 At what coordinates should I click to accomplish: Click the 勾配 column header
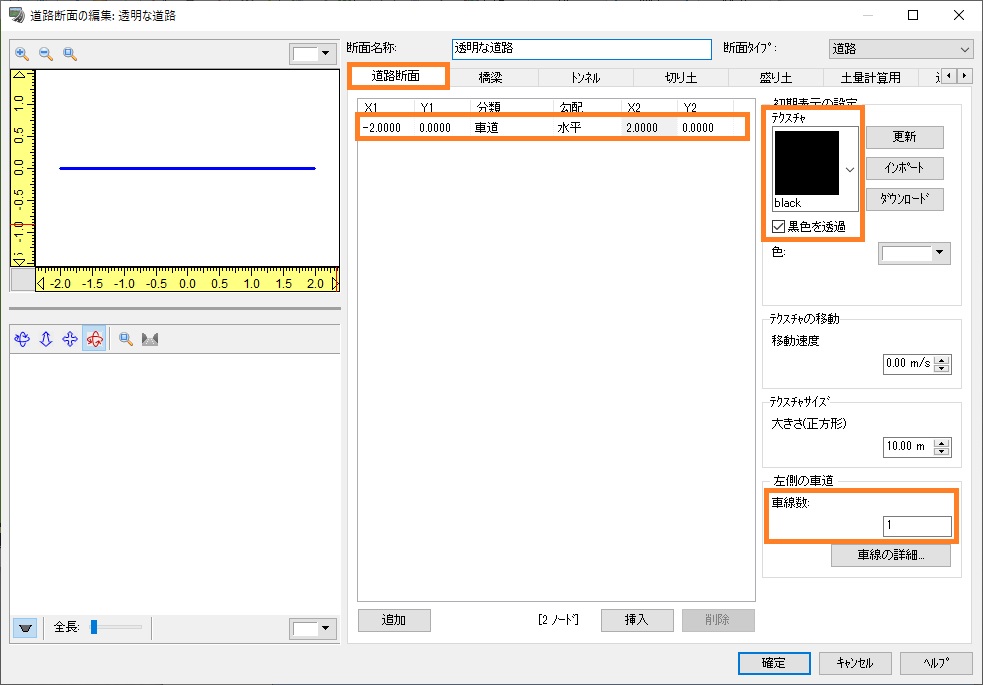click(x=587, y=107)
